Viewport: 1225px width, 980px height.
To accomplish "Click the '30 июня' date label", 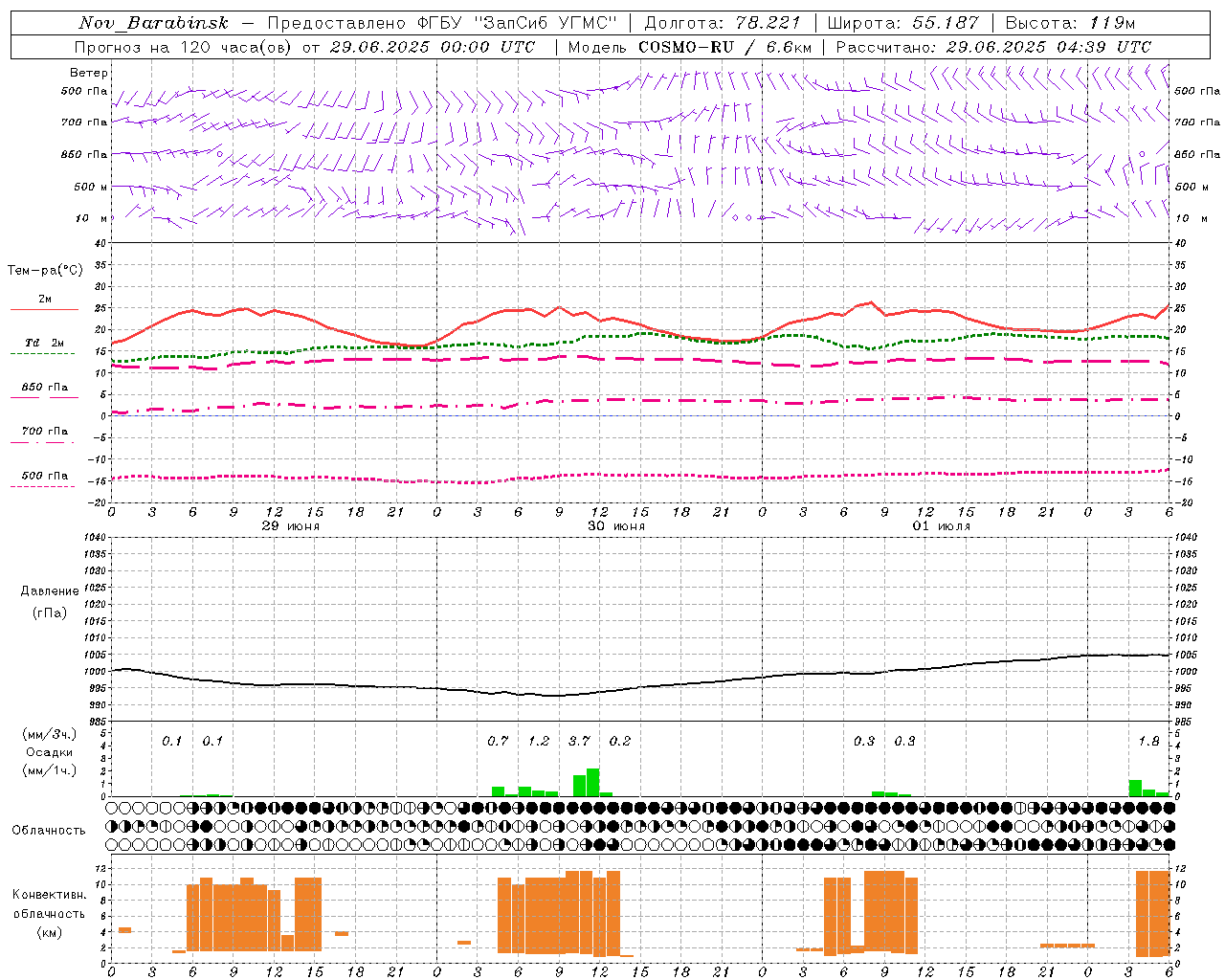I will pyautogui.click(x=616, y=526).
